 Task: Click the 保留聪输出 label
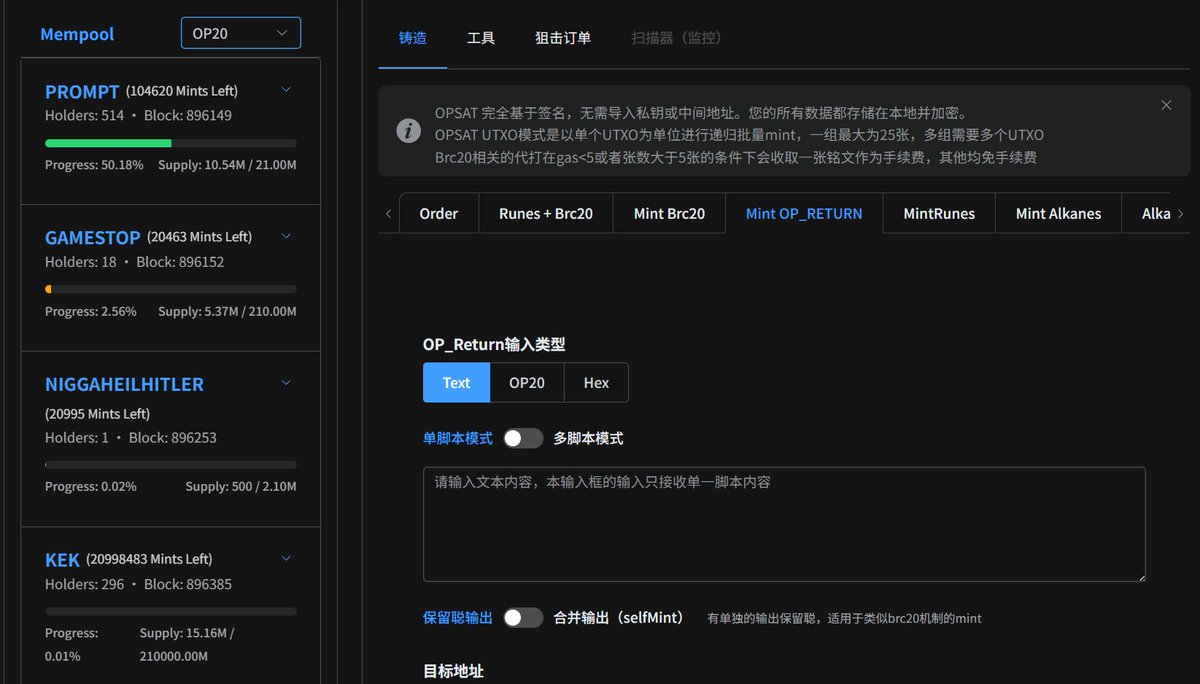click(458, 617)
